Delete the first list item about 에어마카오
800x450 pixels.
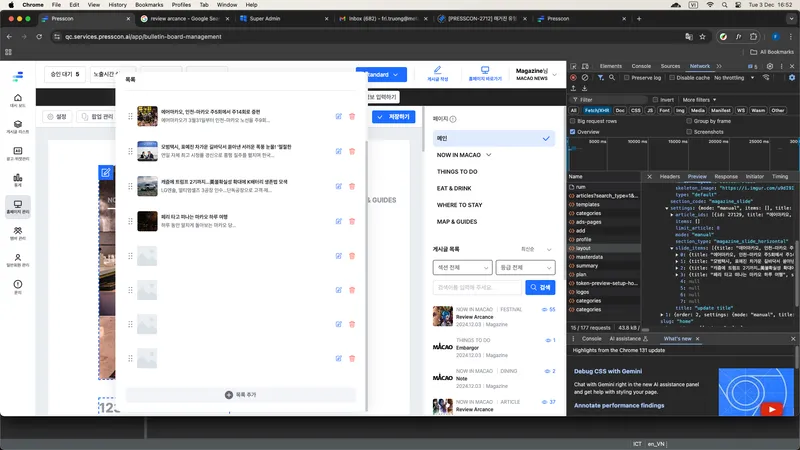(x=352, y=116)
